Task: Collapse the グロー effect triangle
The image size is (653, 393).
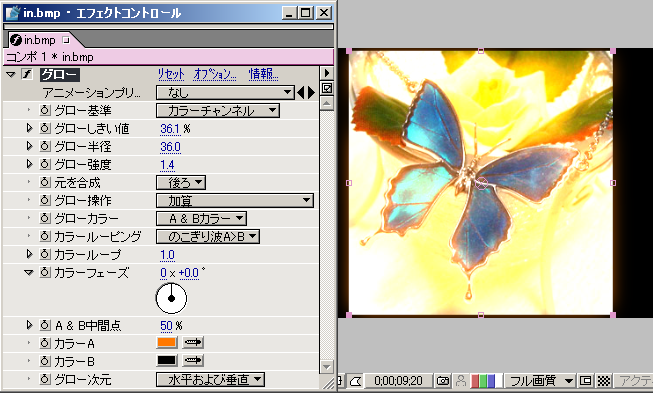Action: click(11, 75)
